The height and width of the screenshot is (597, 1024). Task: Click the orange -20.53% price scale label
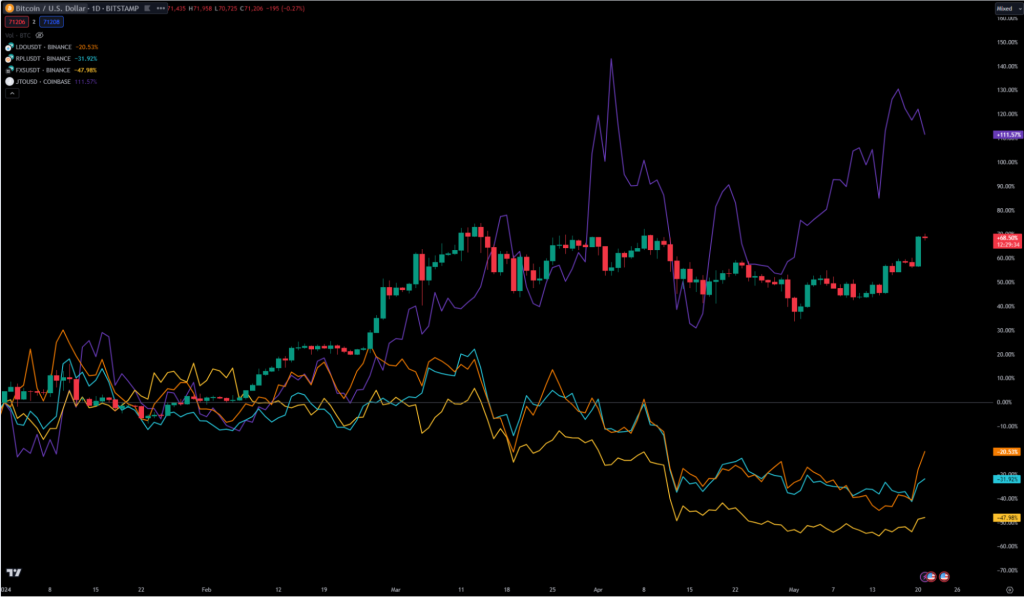1008,452
